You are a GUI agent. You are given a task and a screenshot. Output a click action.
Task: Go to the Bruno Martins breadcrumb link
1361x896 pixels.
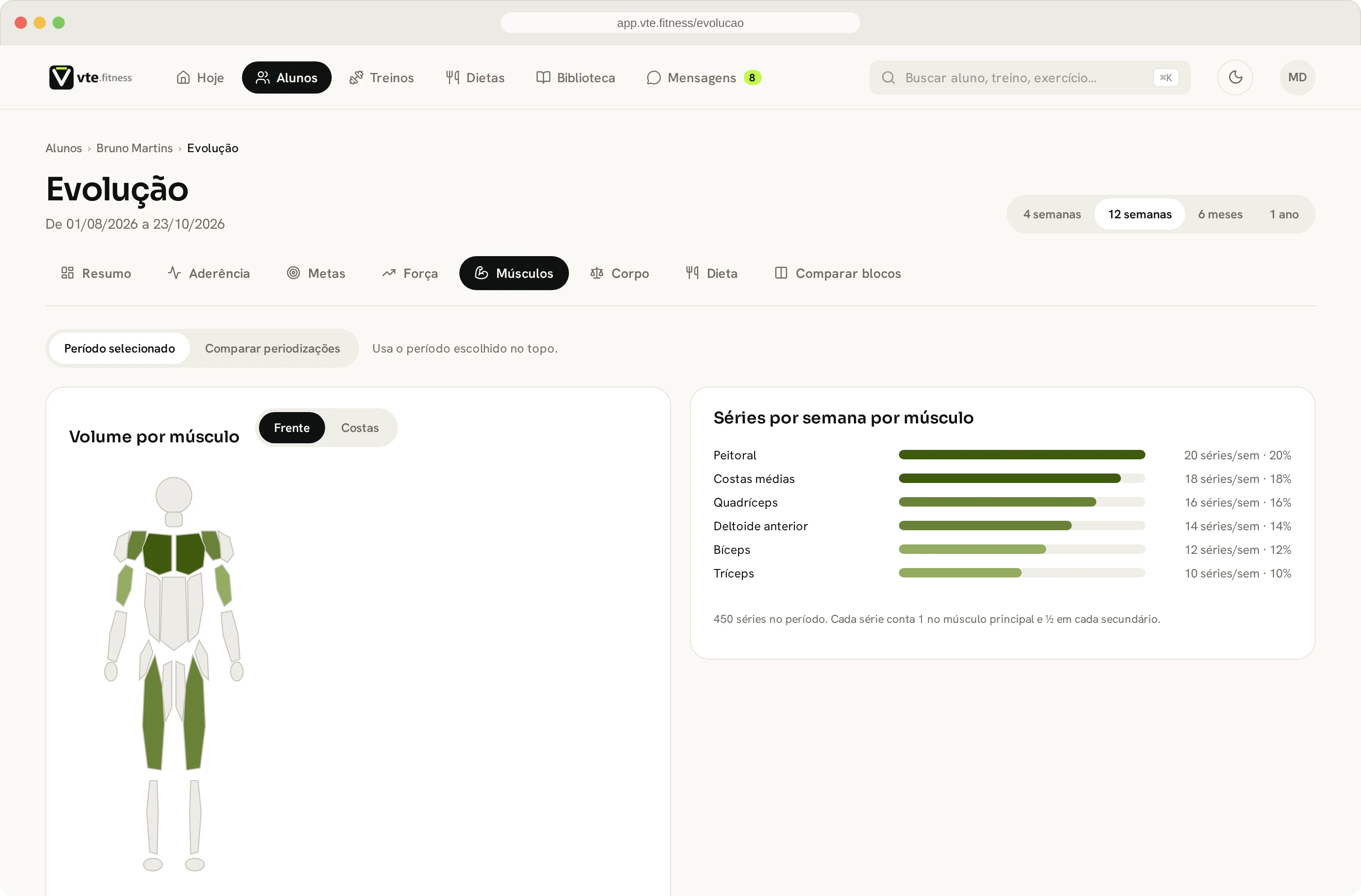click(134, 148)
